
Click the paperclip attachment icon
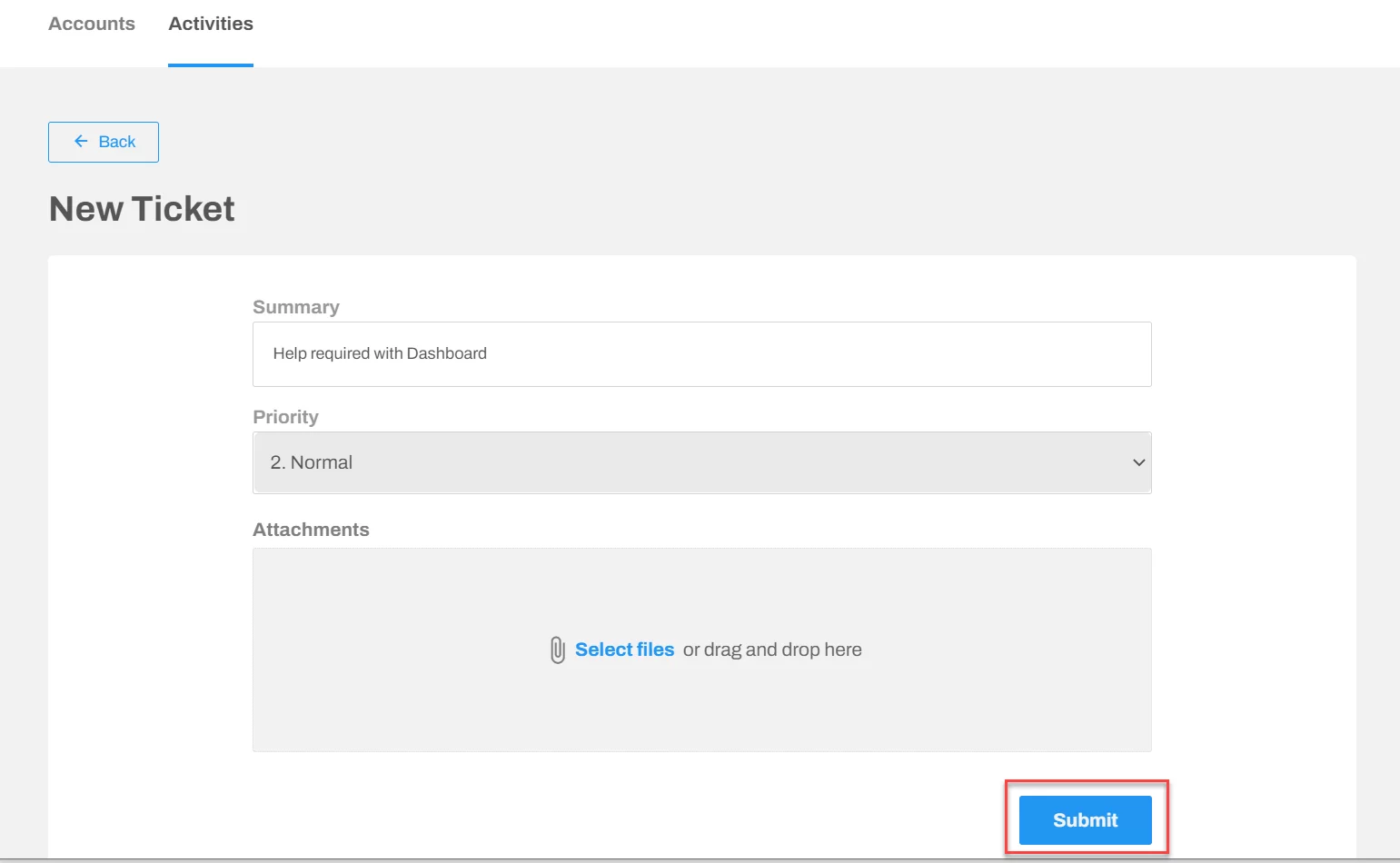click(x=558, y=650)
